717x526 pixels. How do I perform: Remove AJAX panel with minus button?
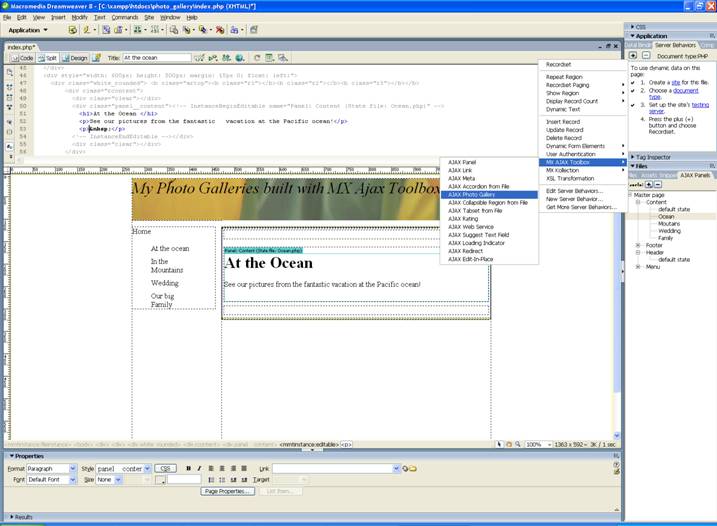point(658,185)
